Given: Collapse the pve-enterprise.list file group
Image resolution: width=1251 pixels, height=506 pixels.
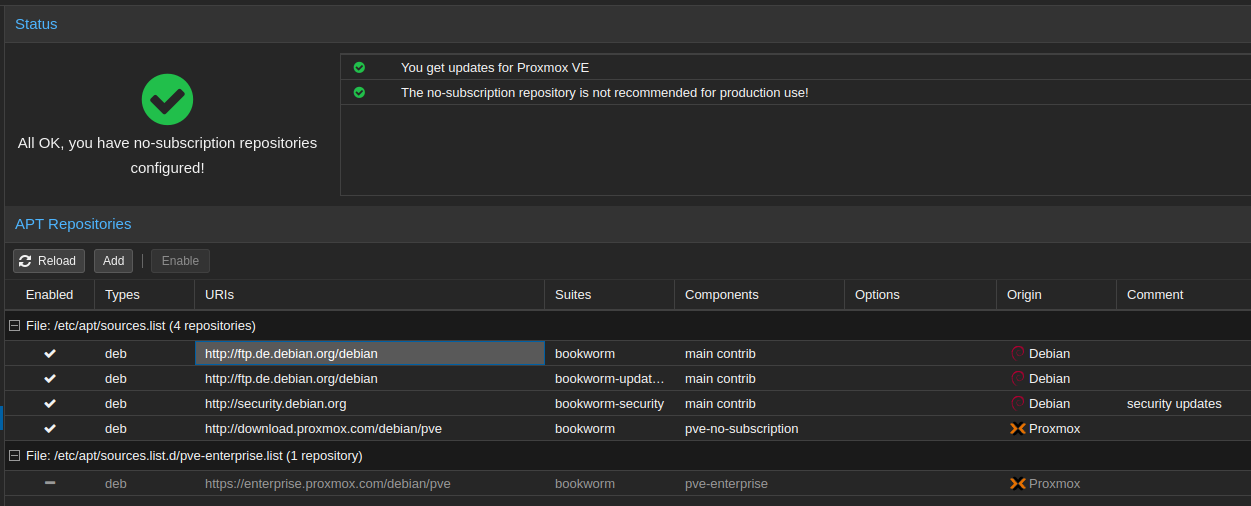Looking at the screenshot, I should [14, 456].
